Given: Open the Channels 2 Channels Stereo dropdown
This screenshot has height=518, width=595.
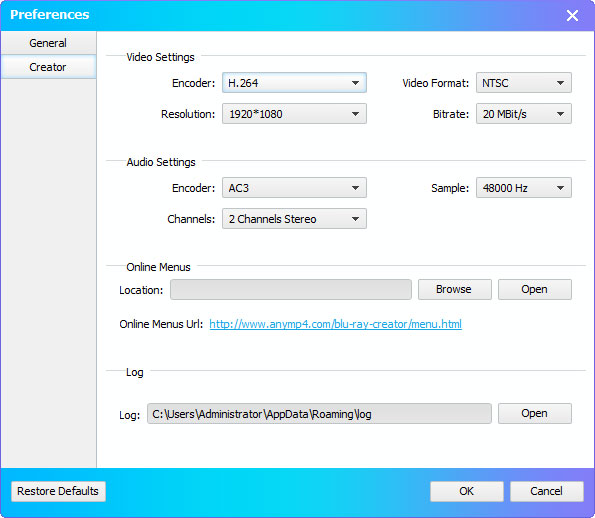Looking at the screenshot, I should [294, 219].
